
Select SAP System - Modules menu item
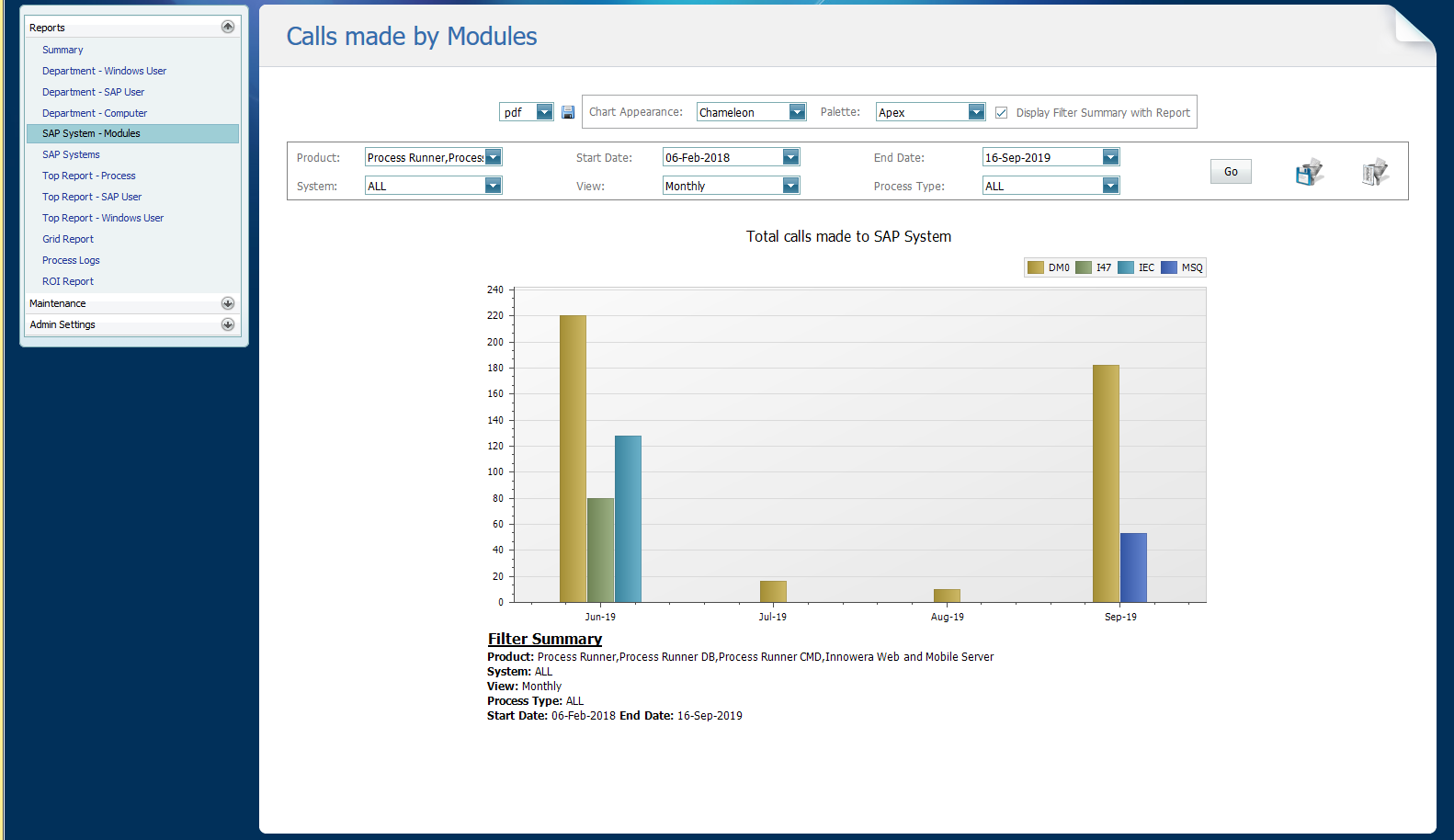click(x=132, y=133)
